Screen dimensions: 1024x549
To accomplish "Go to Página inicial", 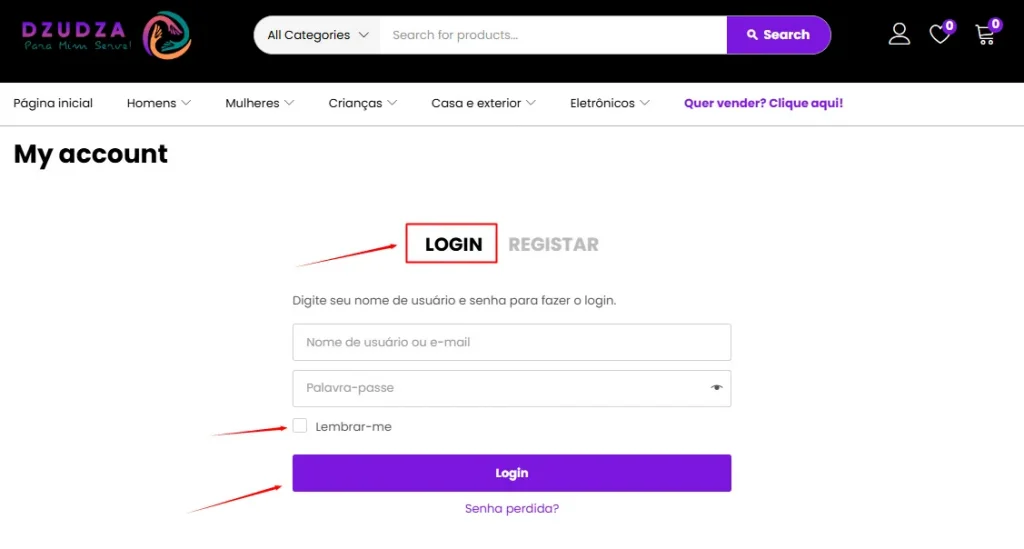I will tap(53, 103).
